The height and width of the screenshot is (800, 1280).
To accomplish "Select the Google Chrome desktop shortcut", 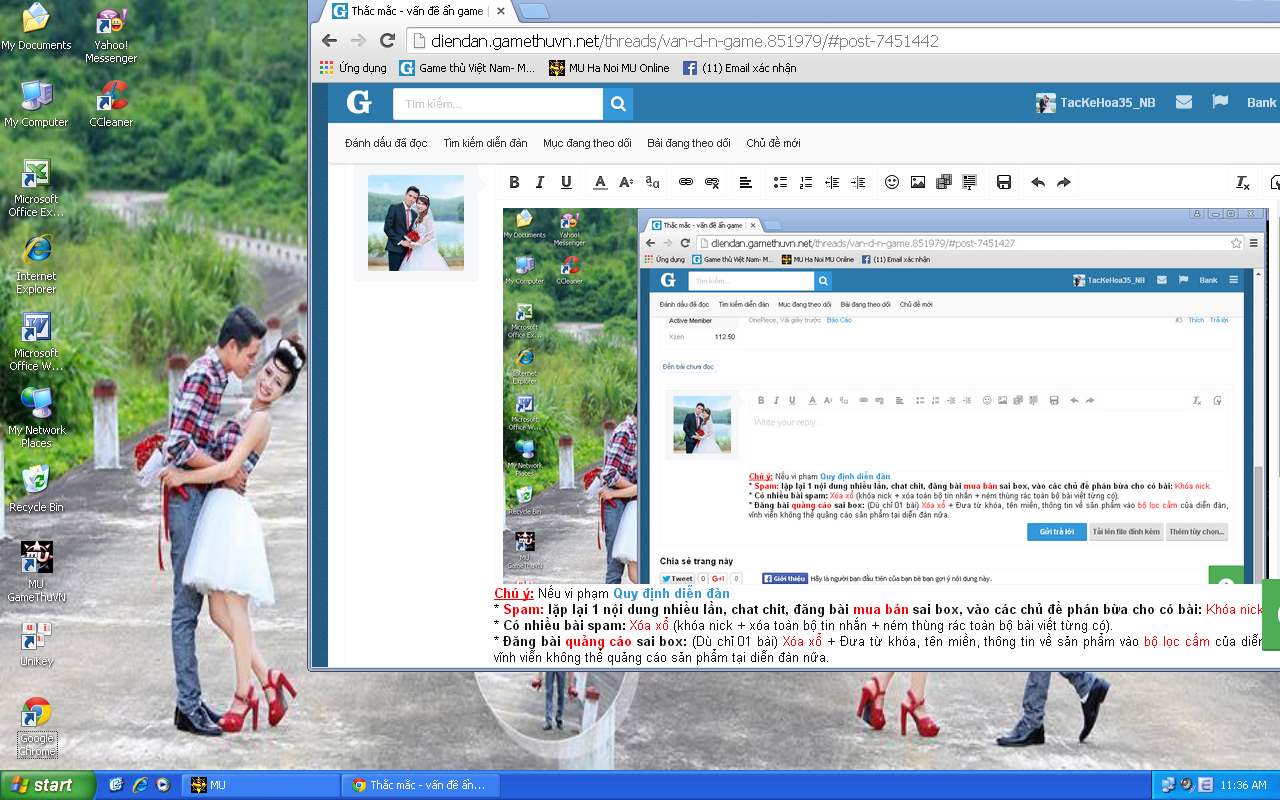I will [37, 727].
